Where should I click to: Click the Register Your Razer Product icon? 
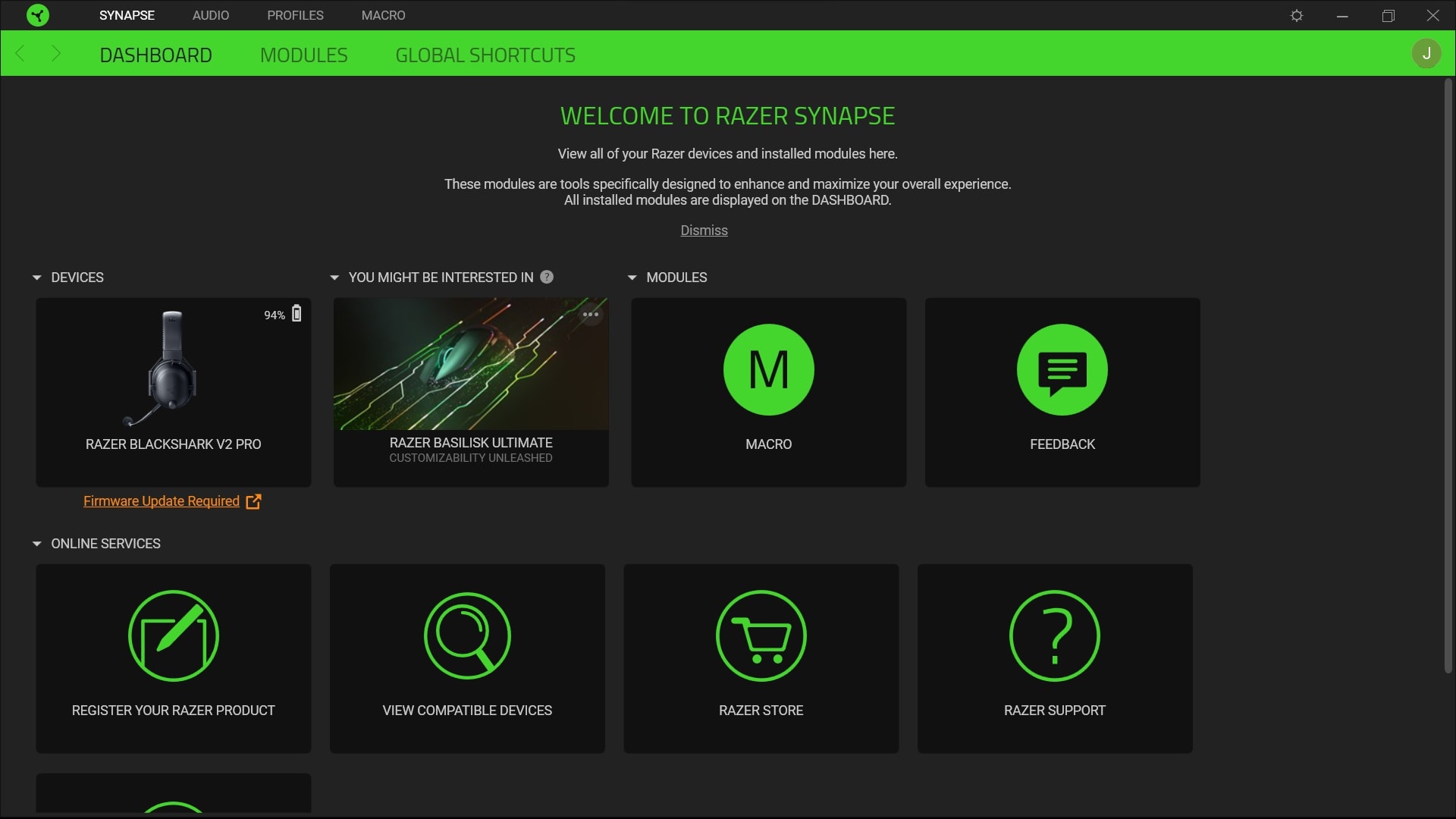(174, 636)
